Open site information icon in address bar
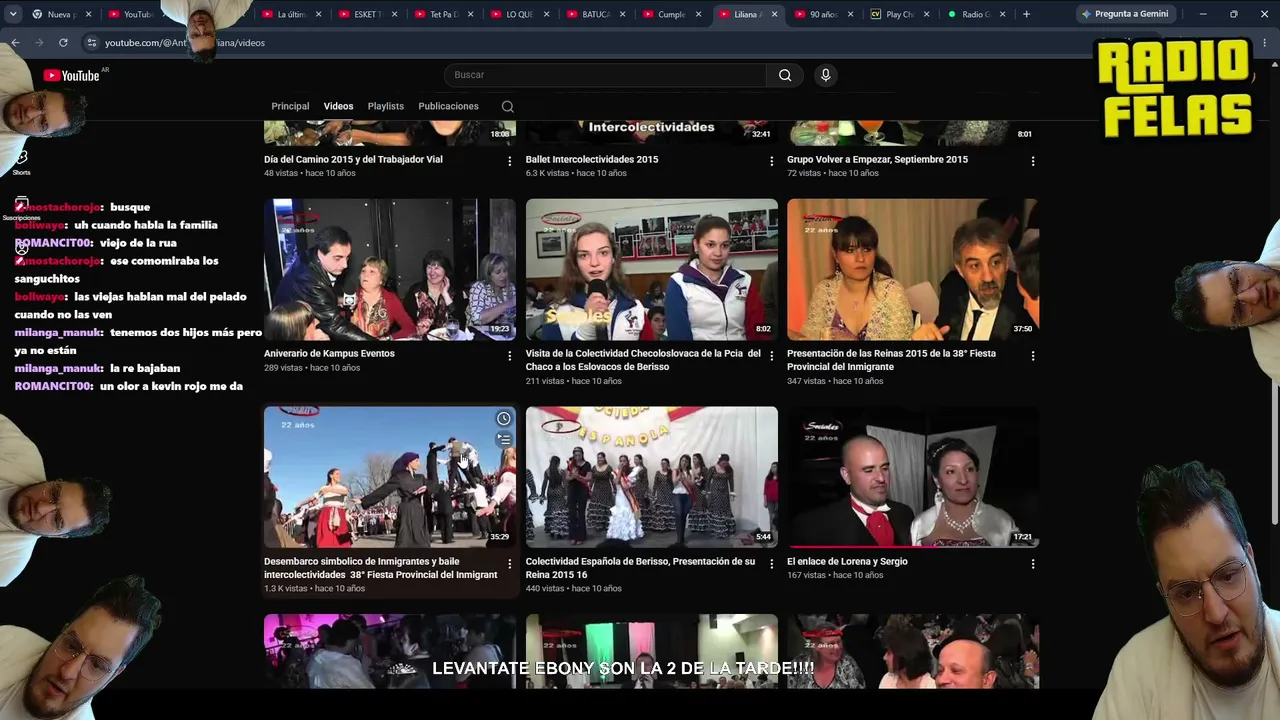Viewport: 1280px width, 720px height. [91, 43]
